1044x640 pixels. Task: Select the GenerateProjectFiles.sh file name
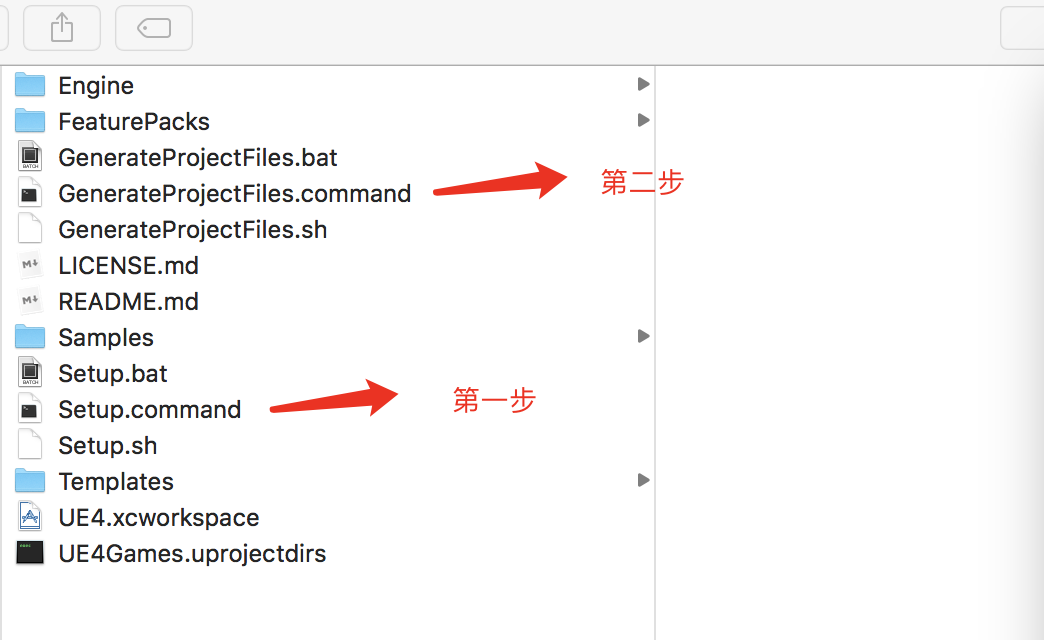point(193,230)
